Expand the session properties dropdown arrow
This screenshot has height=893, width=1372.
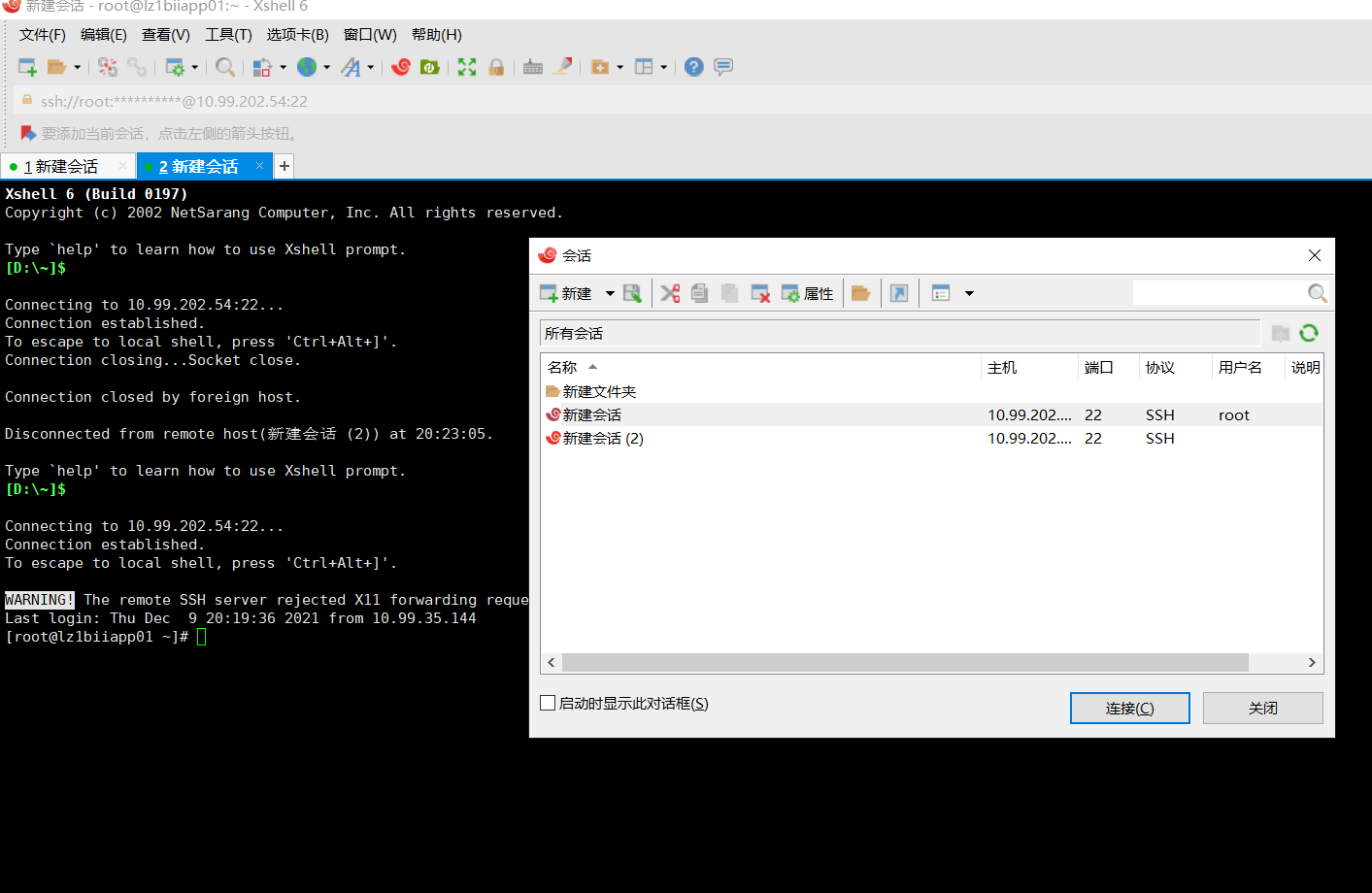pos(195,67)
